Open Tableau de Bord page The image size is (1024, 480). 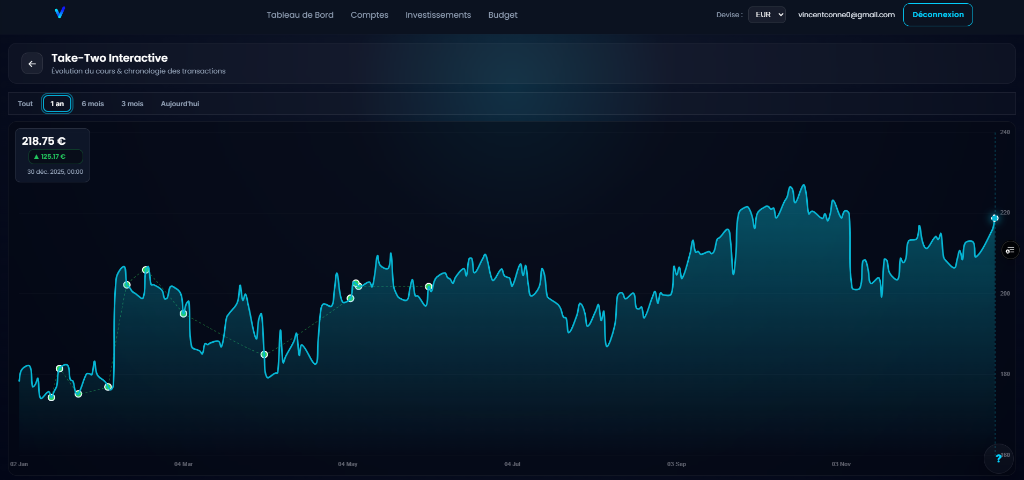(300, 15)
